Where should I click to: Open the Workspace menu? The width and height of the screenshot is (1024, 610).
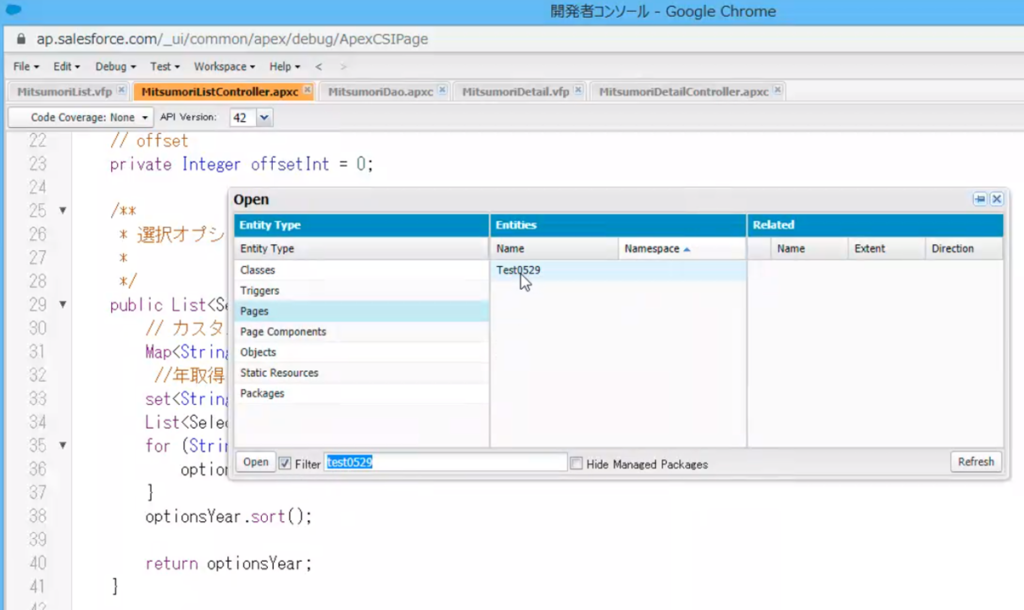pos(224,67)
